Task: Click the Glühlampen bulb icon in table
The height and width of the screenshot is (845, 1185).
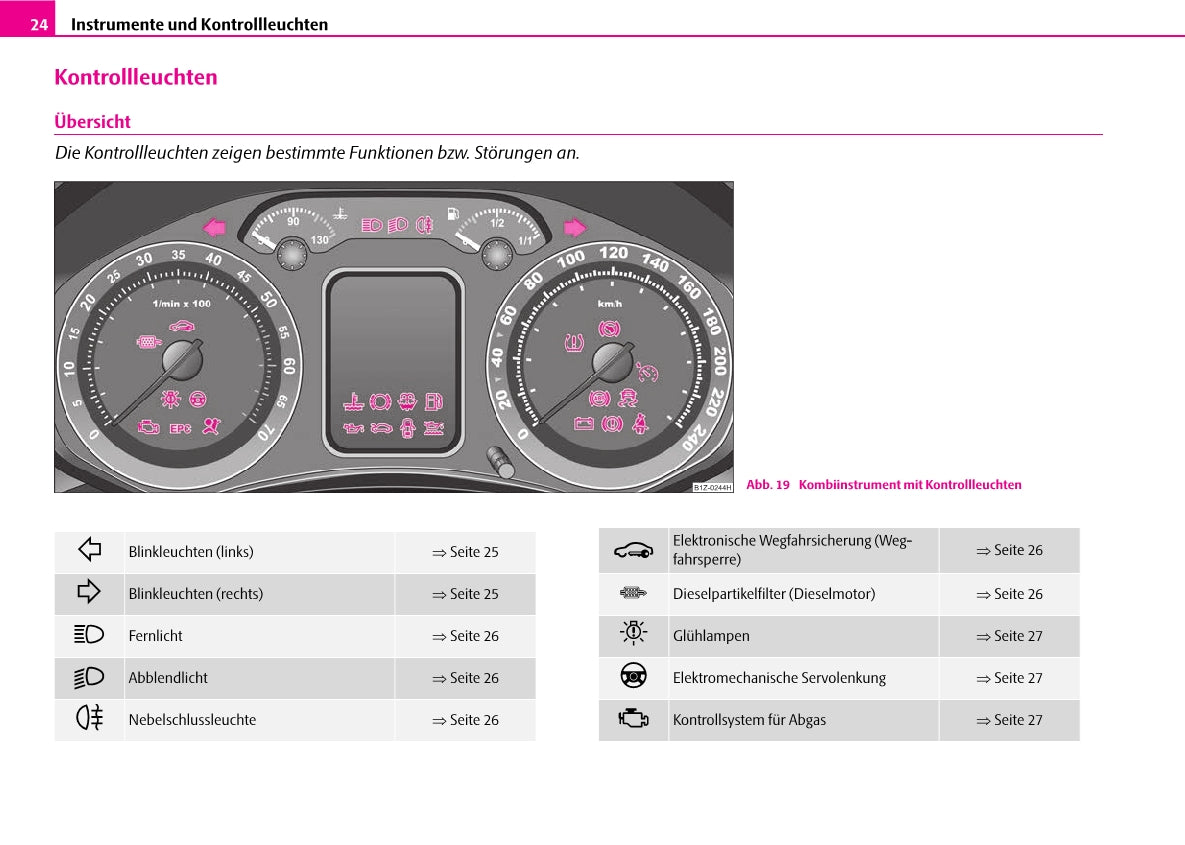Action: pyautogui.click(x=633, y=634)
